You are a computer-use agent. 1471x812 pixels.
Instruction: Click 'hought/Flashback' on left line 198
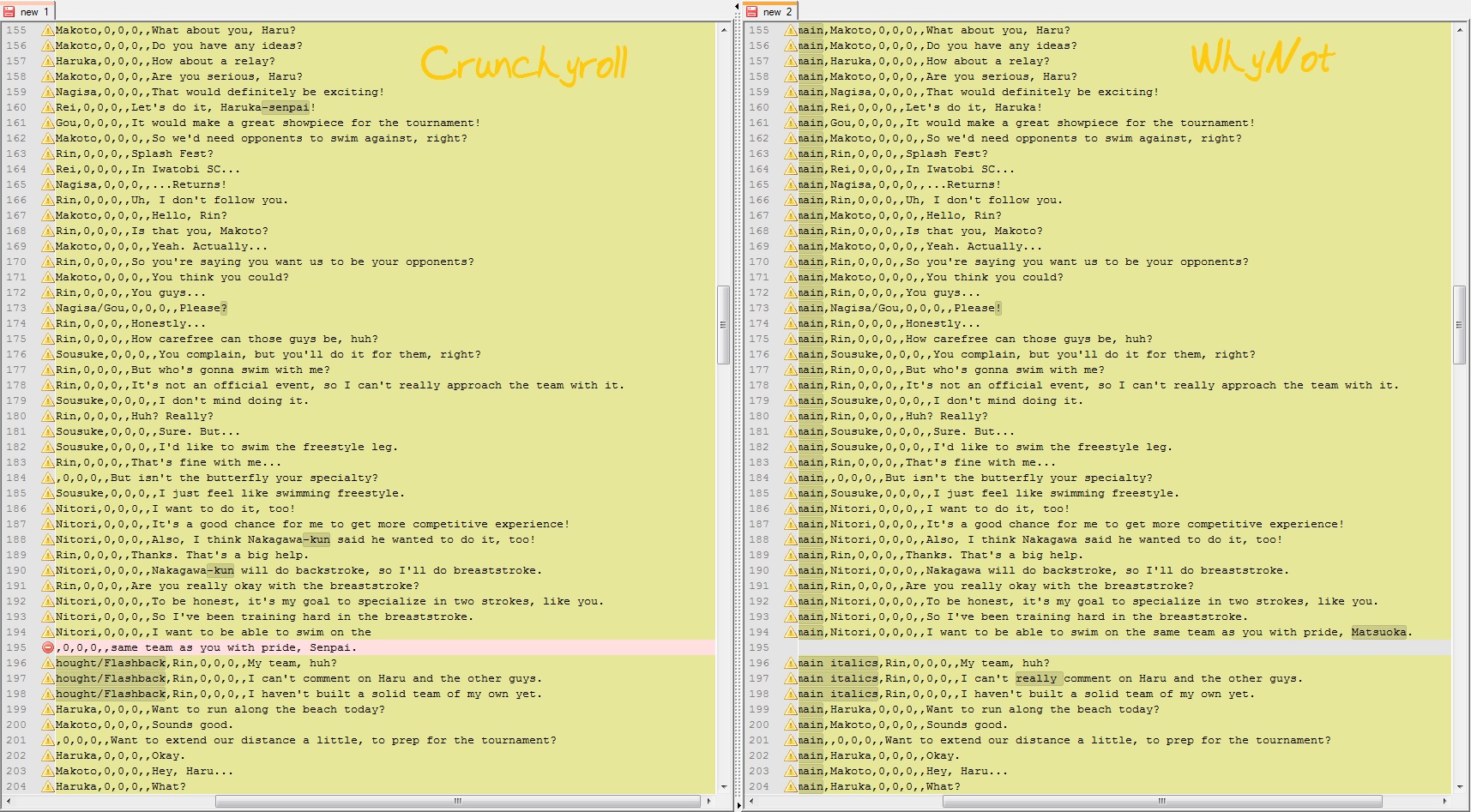tap(111, 694)
